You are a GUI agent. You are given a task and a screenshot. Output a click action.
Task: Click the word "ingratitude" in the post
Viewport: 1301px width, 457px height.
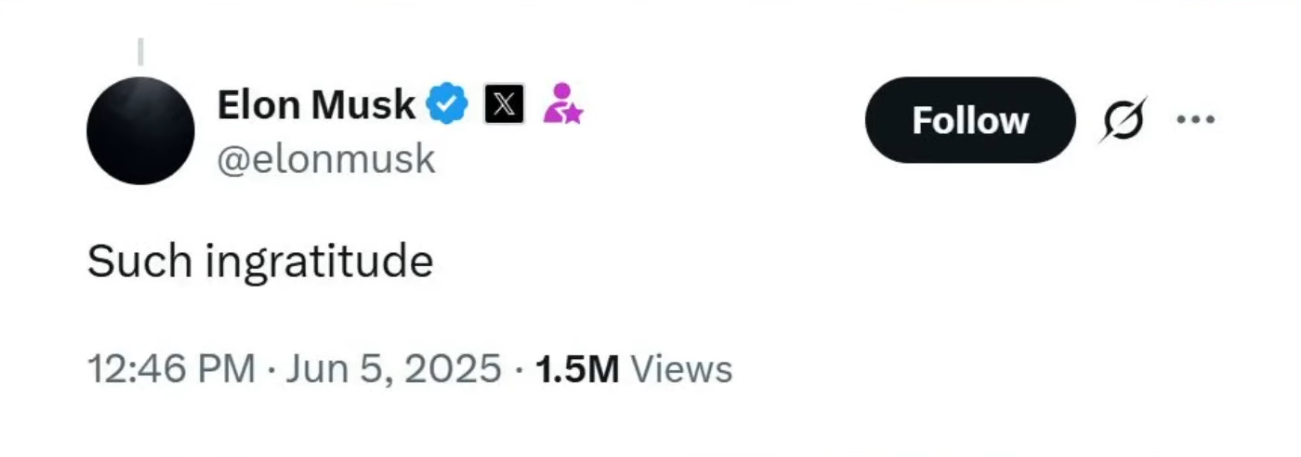tap(319, 262)
